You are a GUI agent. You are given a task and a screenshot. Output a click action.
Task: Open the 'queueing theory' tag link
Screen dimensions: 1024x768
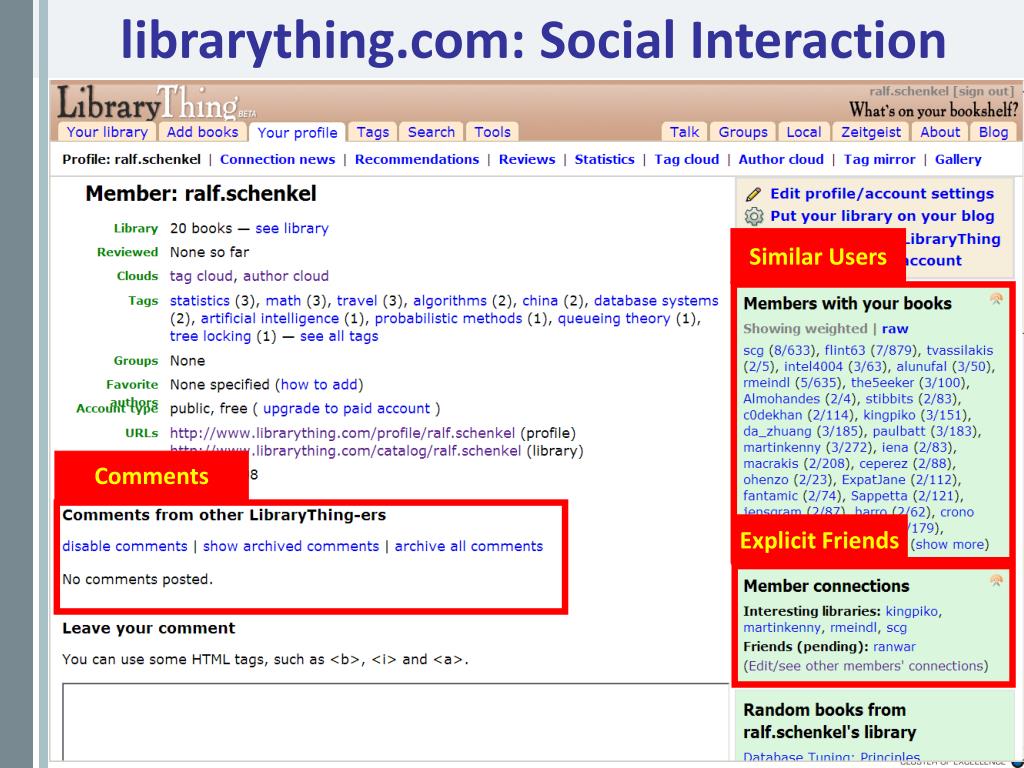click(x=614, y=319)
